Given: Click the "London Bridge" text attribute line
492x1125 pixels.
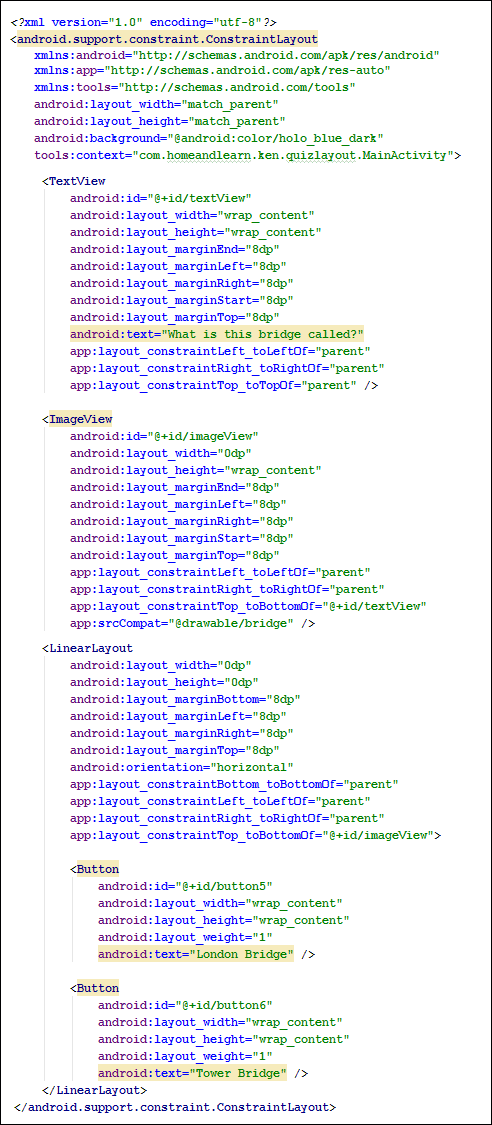Looking at the screenshot, I should coord(207,954).
